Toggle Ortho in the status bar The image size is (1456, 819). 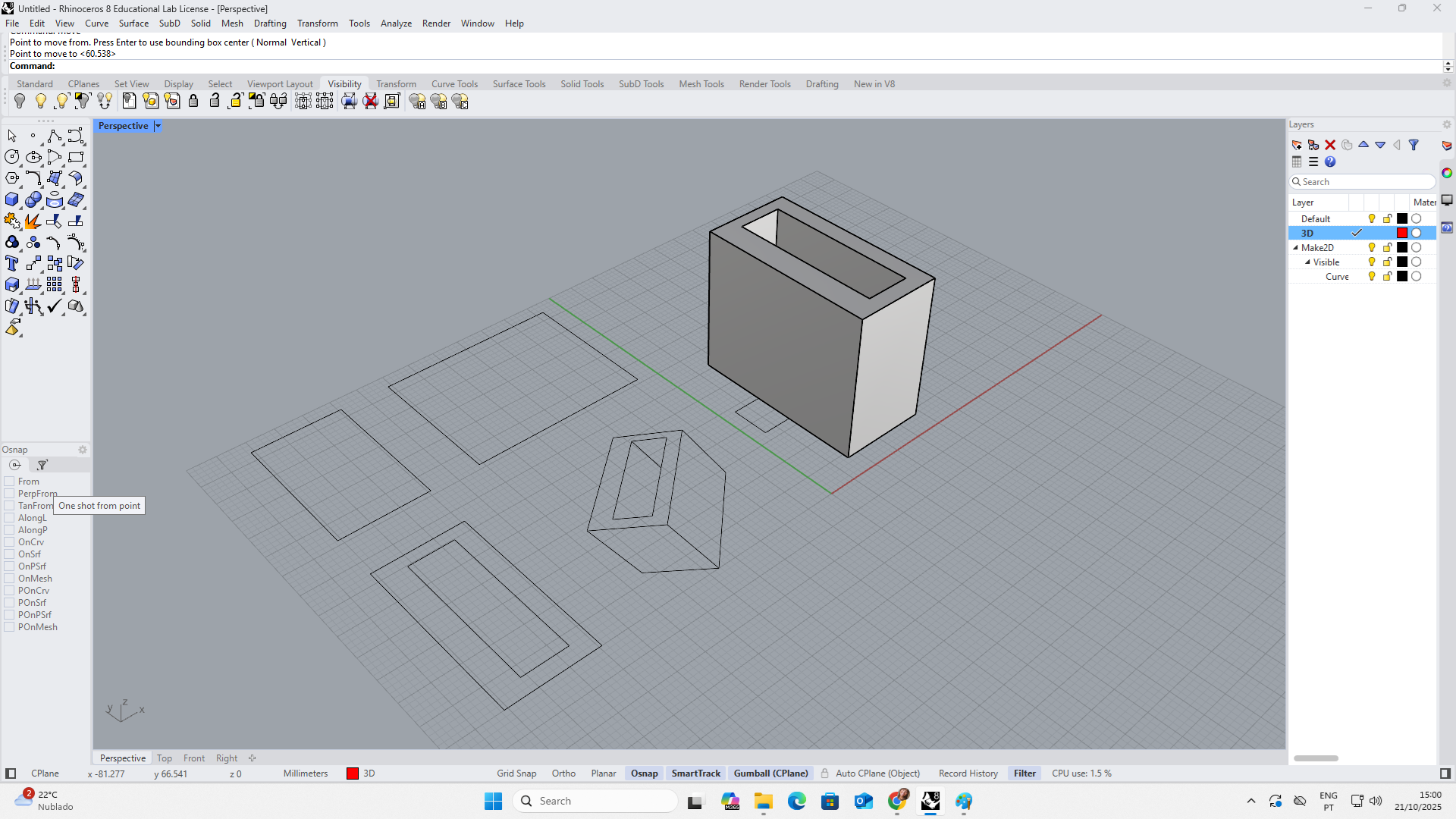(563, 773)
